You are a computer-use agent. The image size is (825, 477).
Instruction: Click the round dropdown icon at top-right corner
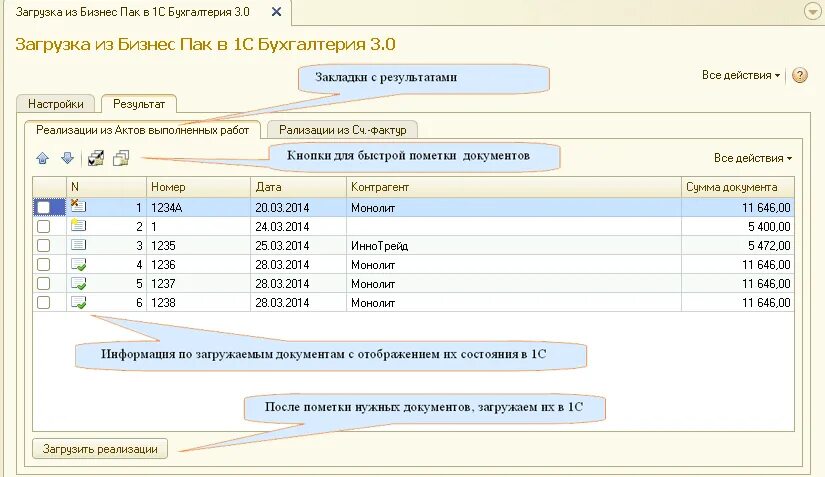[813, 12]
